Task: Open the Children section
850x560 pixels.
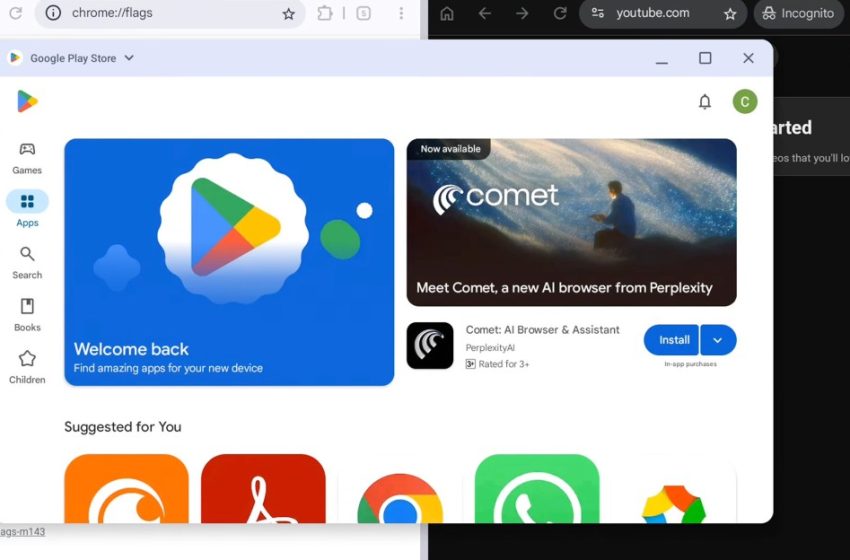Action: click(x=27, y=368)
